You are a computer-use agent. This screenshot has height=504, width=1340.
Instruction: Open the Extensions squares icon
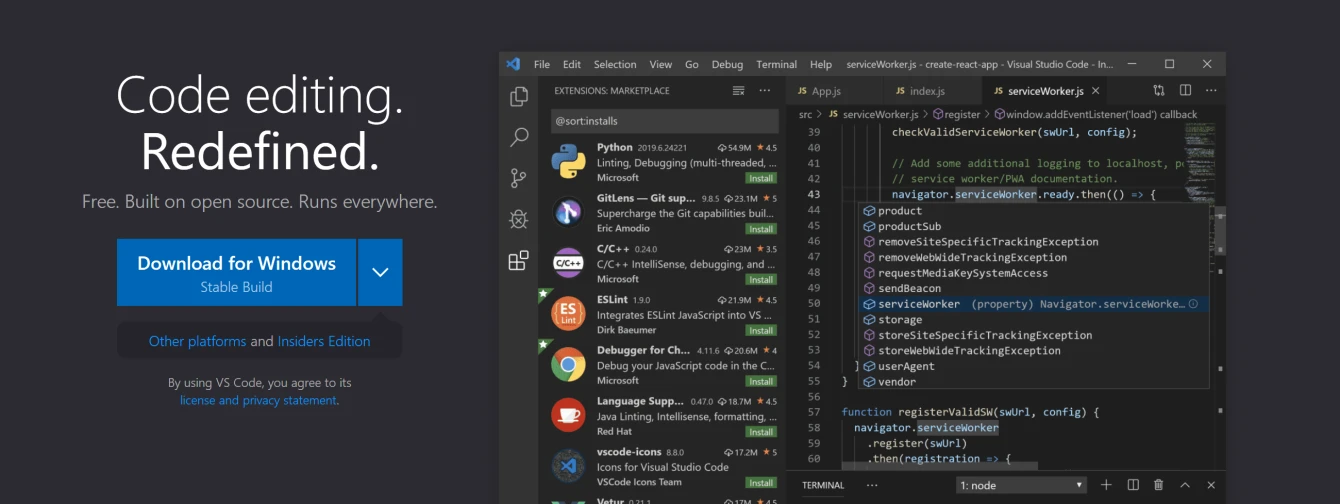tap(519, 261)
